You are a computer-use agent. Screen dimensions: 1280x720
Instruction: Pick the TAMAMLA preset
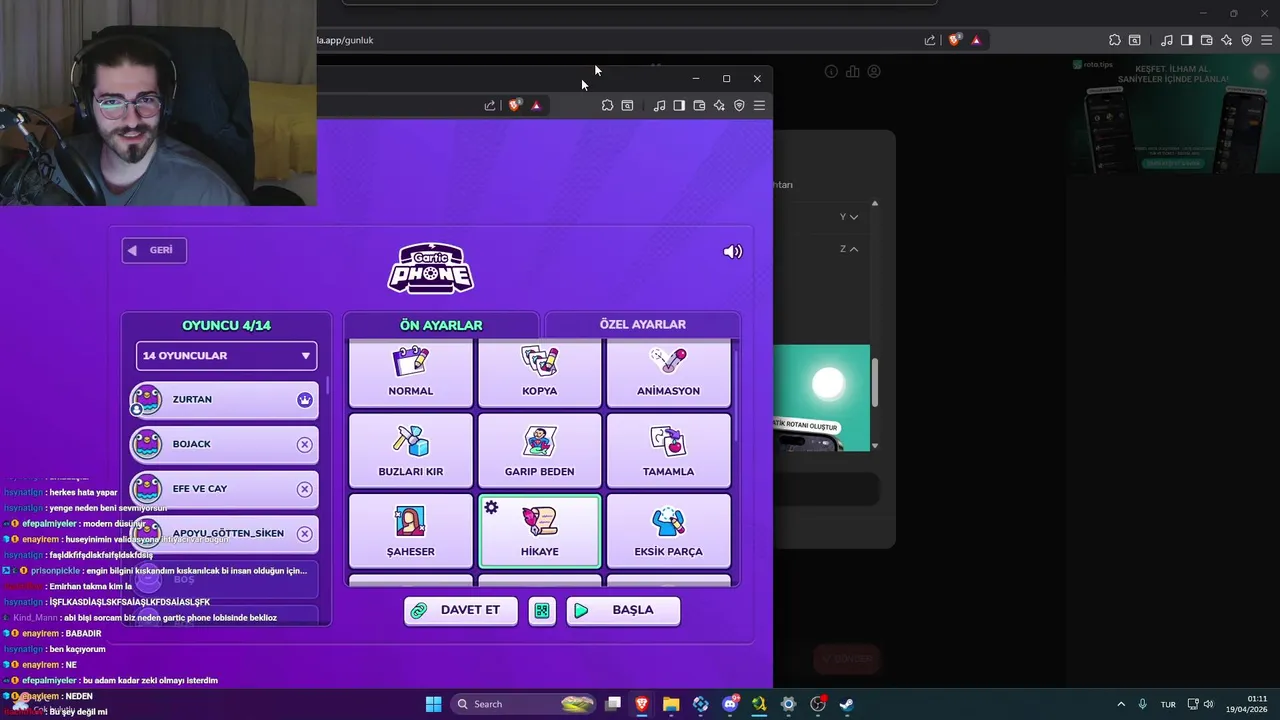point(669,451)
